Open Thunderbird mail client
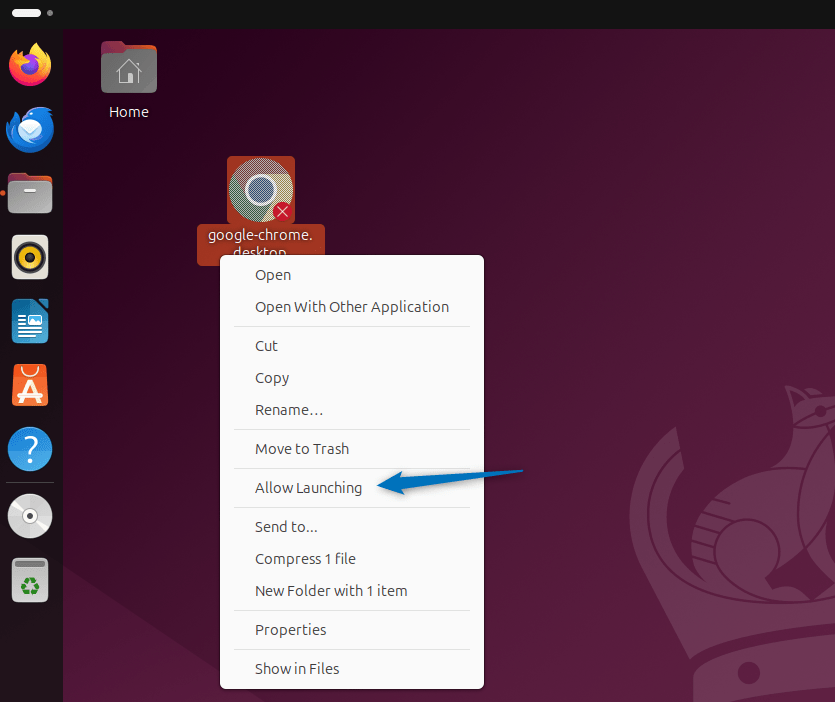 pos(29,129)
